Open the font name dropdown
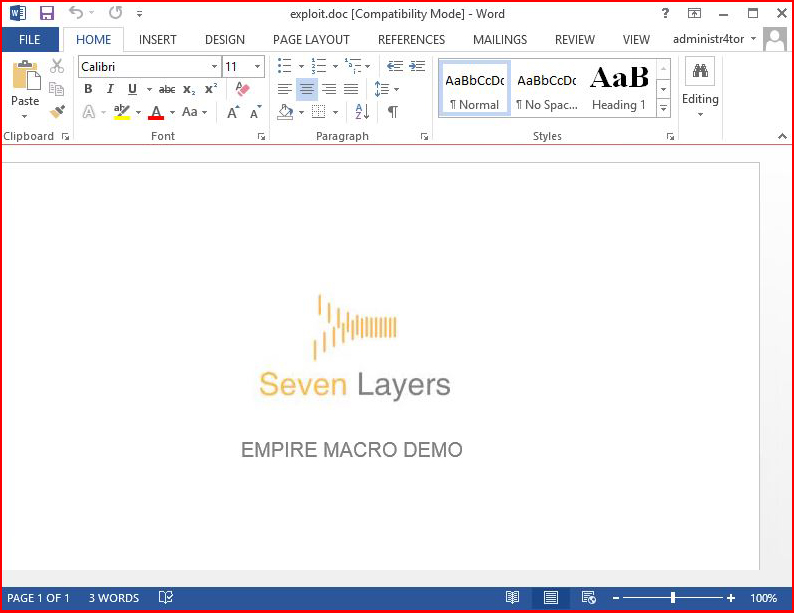 pyautogui.click(x=214, y=67)
